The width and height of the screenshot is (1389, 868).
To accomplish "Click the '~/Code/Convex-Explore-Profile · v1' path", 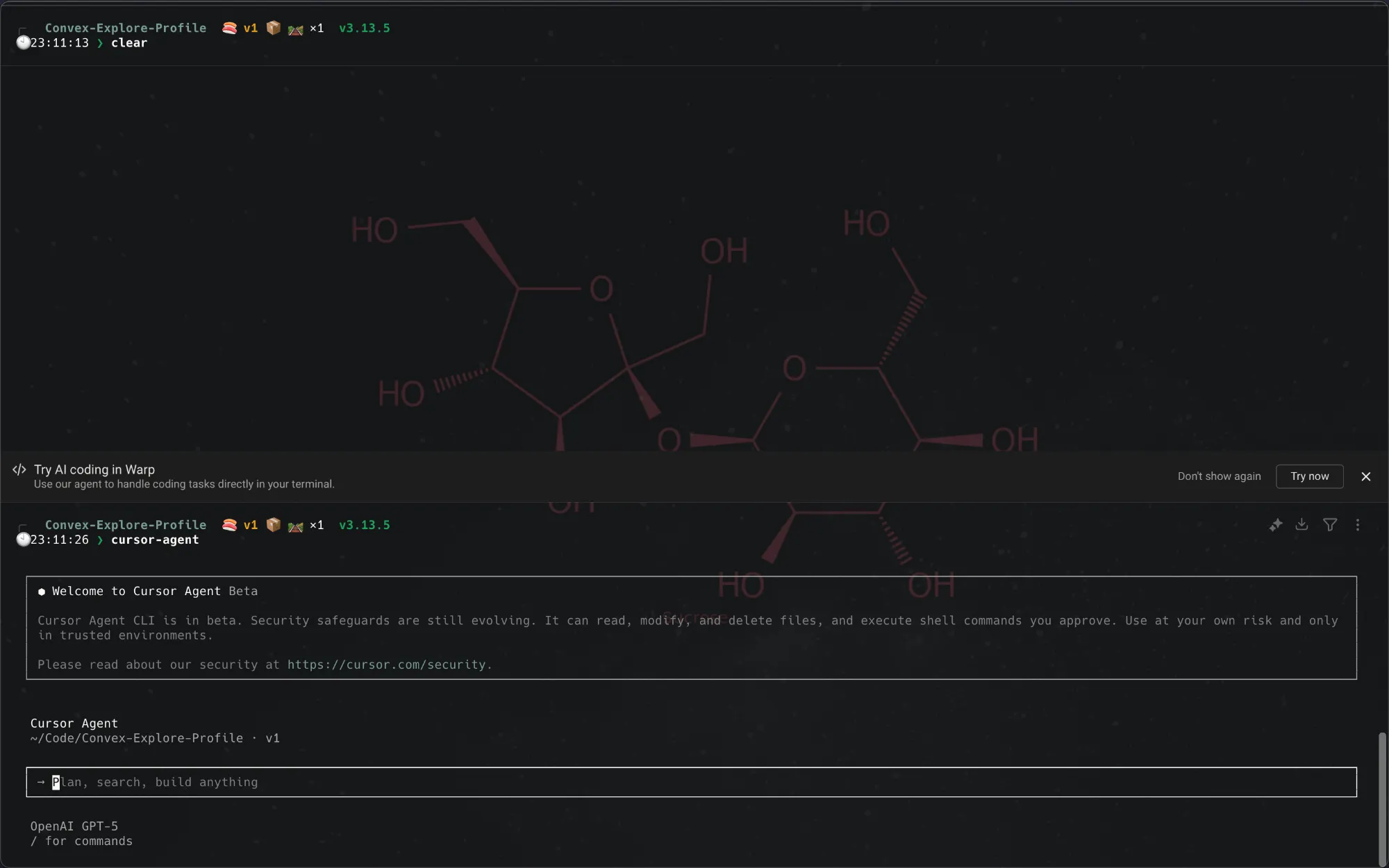I will tap(155, 738).
